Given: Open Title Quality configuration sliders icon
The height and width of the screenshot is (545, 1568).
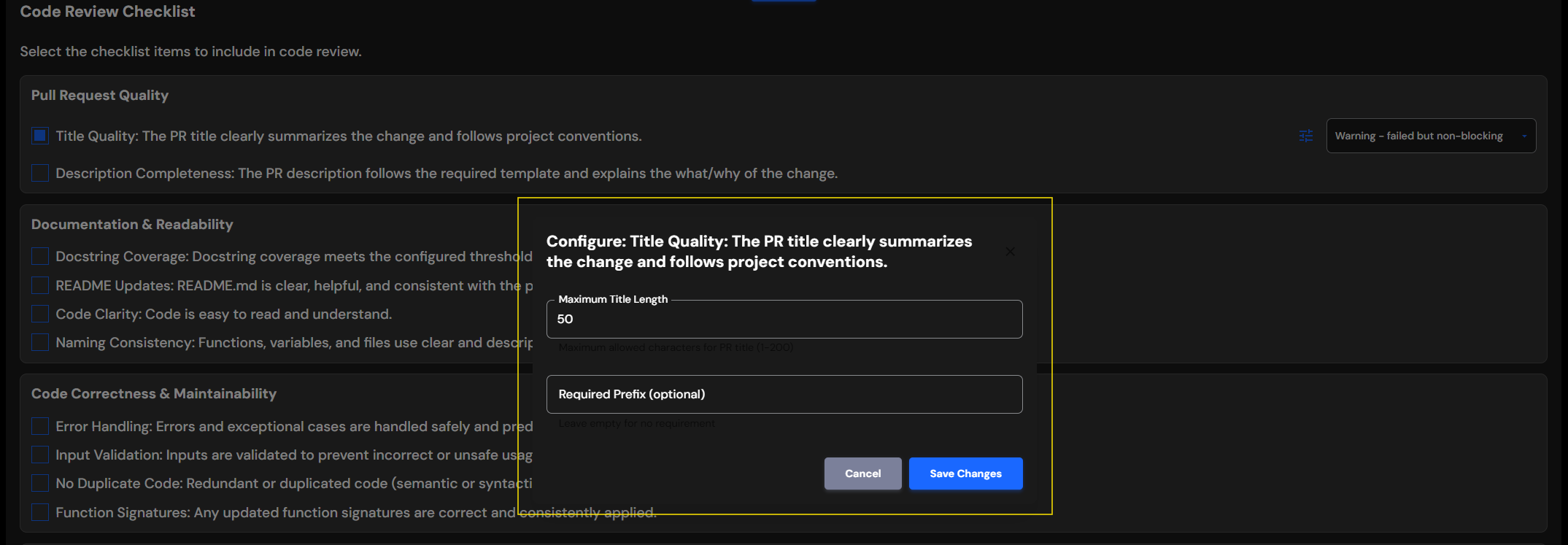Looking at the screenshot, I should [x=1306, y=136].
